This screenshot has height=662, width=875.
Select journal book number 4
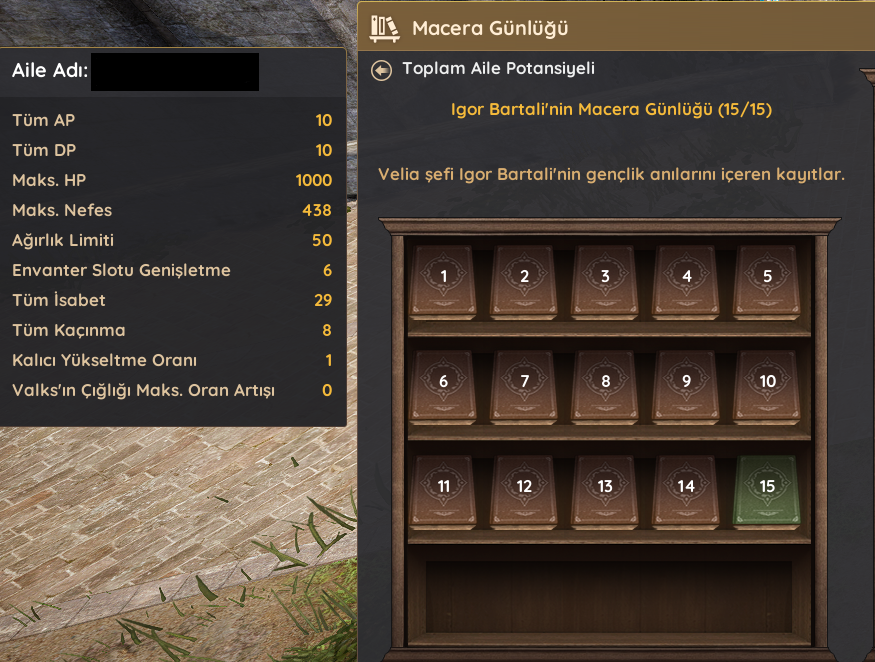click(x=686, y=282)
